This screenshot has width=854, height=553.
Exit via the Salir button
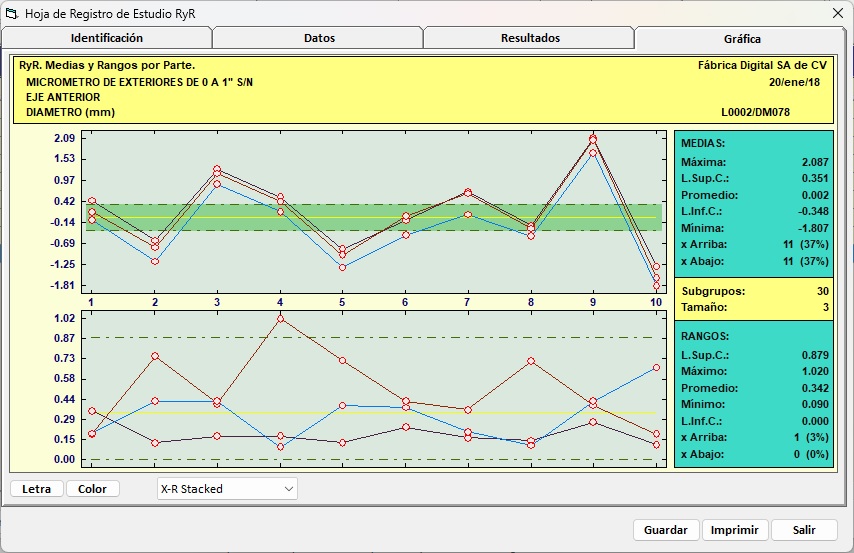tap(804, 530)
